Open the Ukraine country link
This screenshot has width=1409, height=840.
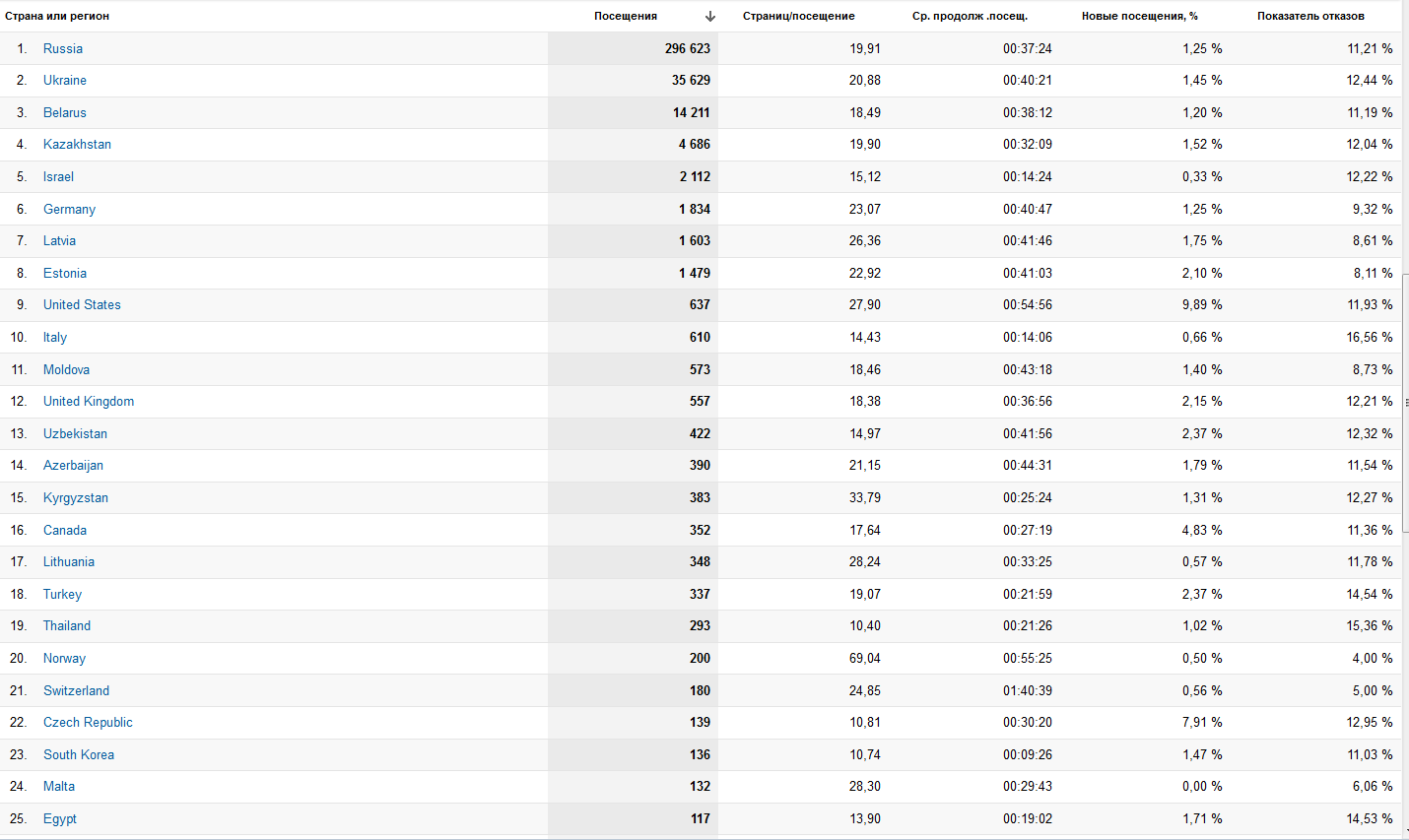[65, 80]
